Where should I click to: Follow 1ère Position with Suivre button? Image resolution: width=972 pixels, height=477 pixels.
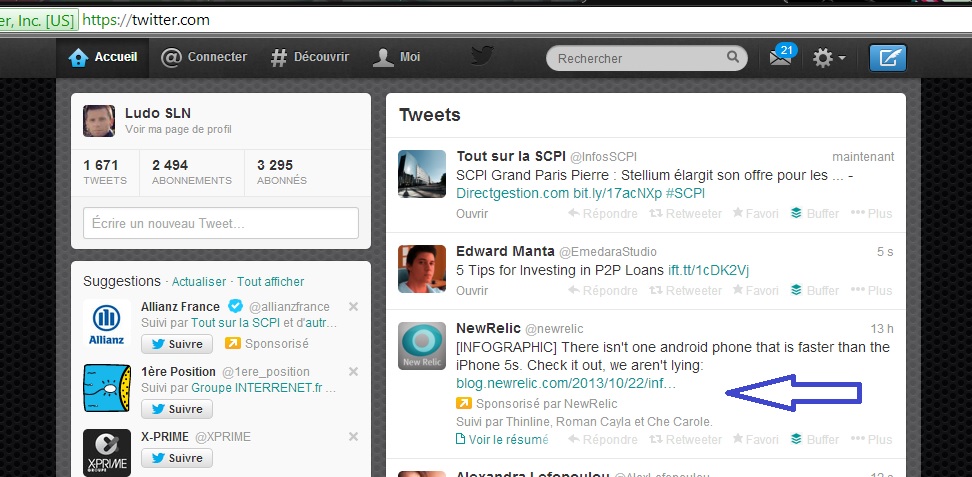(x=177, y=409)
